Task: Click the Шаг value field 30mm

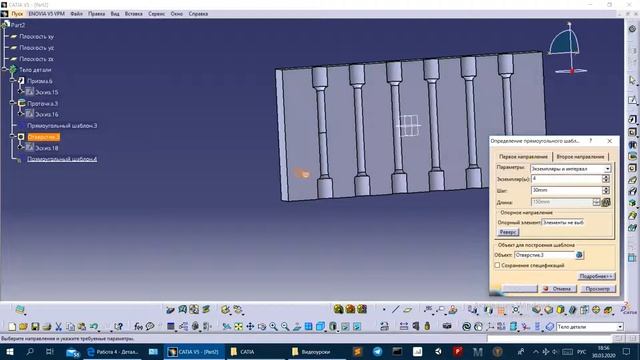Action: pyautogui.click(x=567, y=191)
